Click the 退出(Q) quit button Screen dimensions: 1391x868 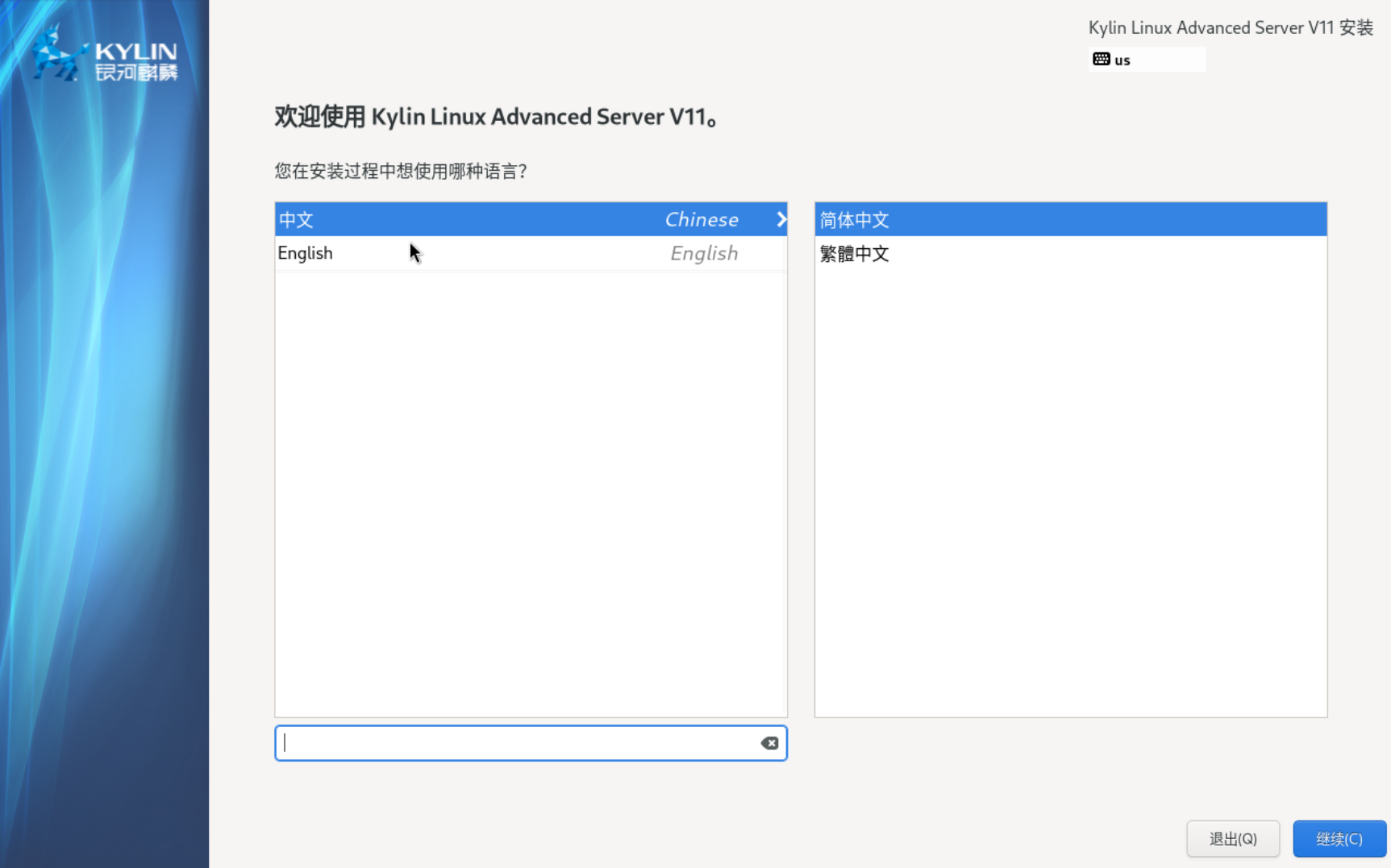(x=1232, y=839)
